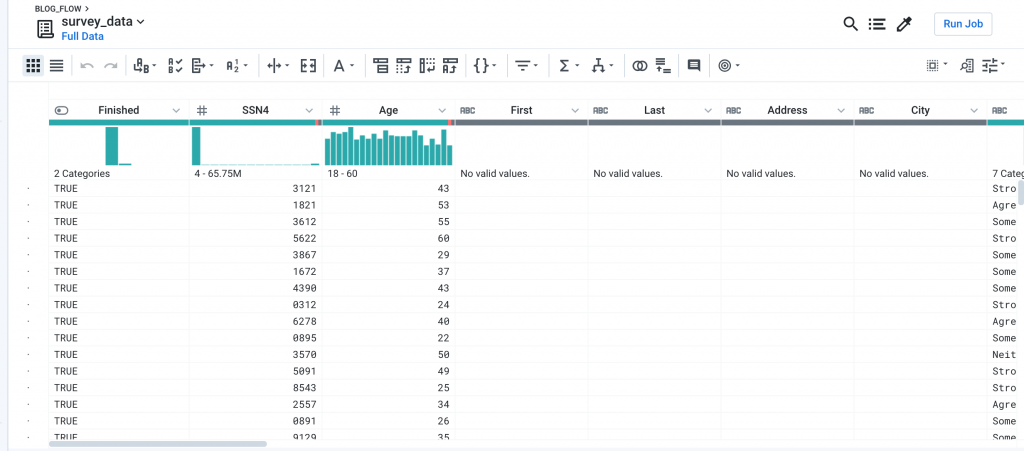Viewport: 1024px width, 451px height.
Task: Click the SSN4 column quality bar
Action: [255, 123]
